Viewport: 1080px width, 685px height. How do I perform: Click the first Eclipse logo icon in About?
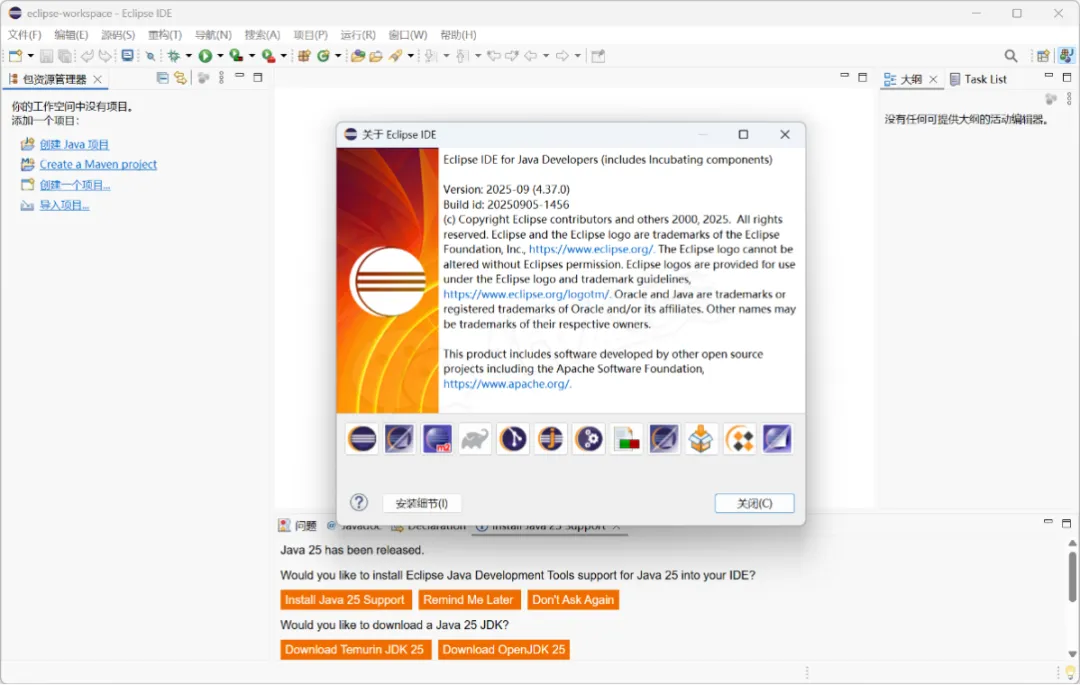point(362,439)
